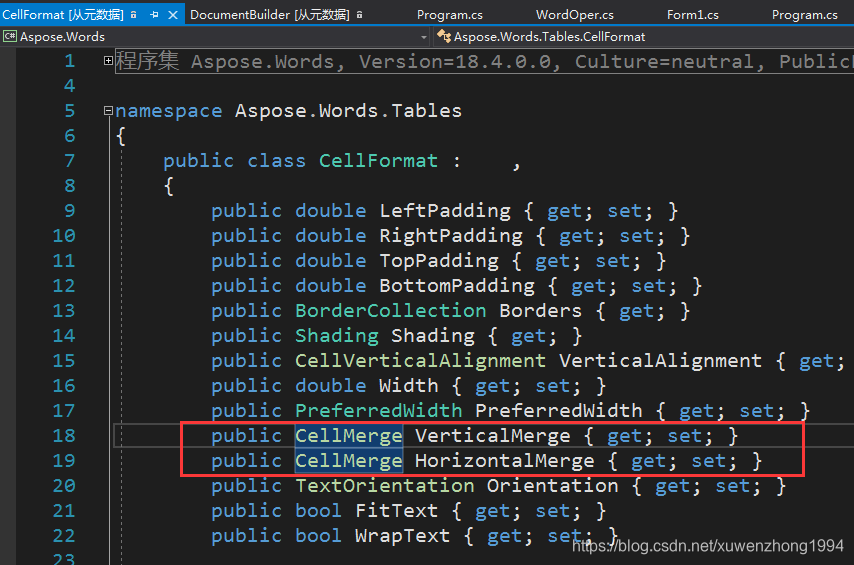Screen dimensions: 854x565
Task: Click the CellVerticalAlignment type name
Action: click(420, 361)
